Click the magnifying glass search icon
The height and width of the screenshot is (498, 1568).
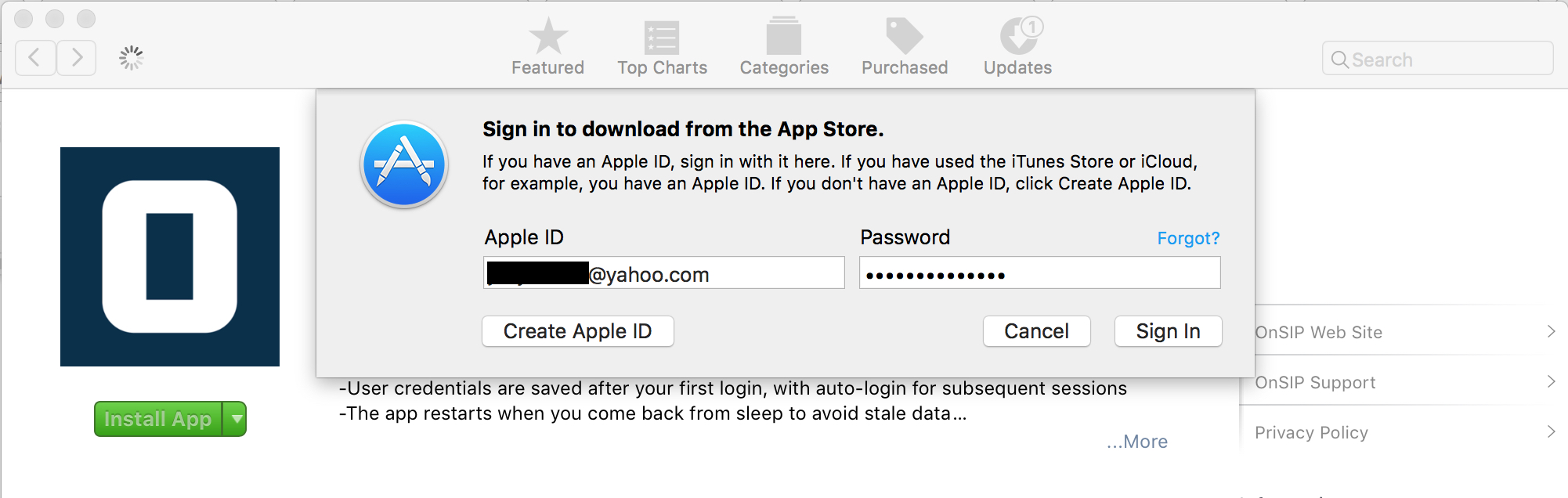[1340, 60]
